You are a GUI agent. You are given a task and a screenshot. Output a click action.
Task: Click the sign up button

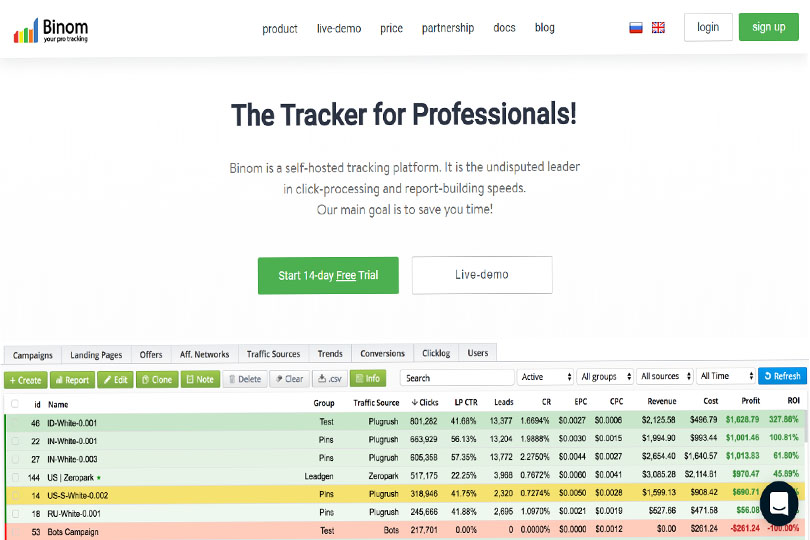(769, 27)
